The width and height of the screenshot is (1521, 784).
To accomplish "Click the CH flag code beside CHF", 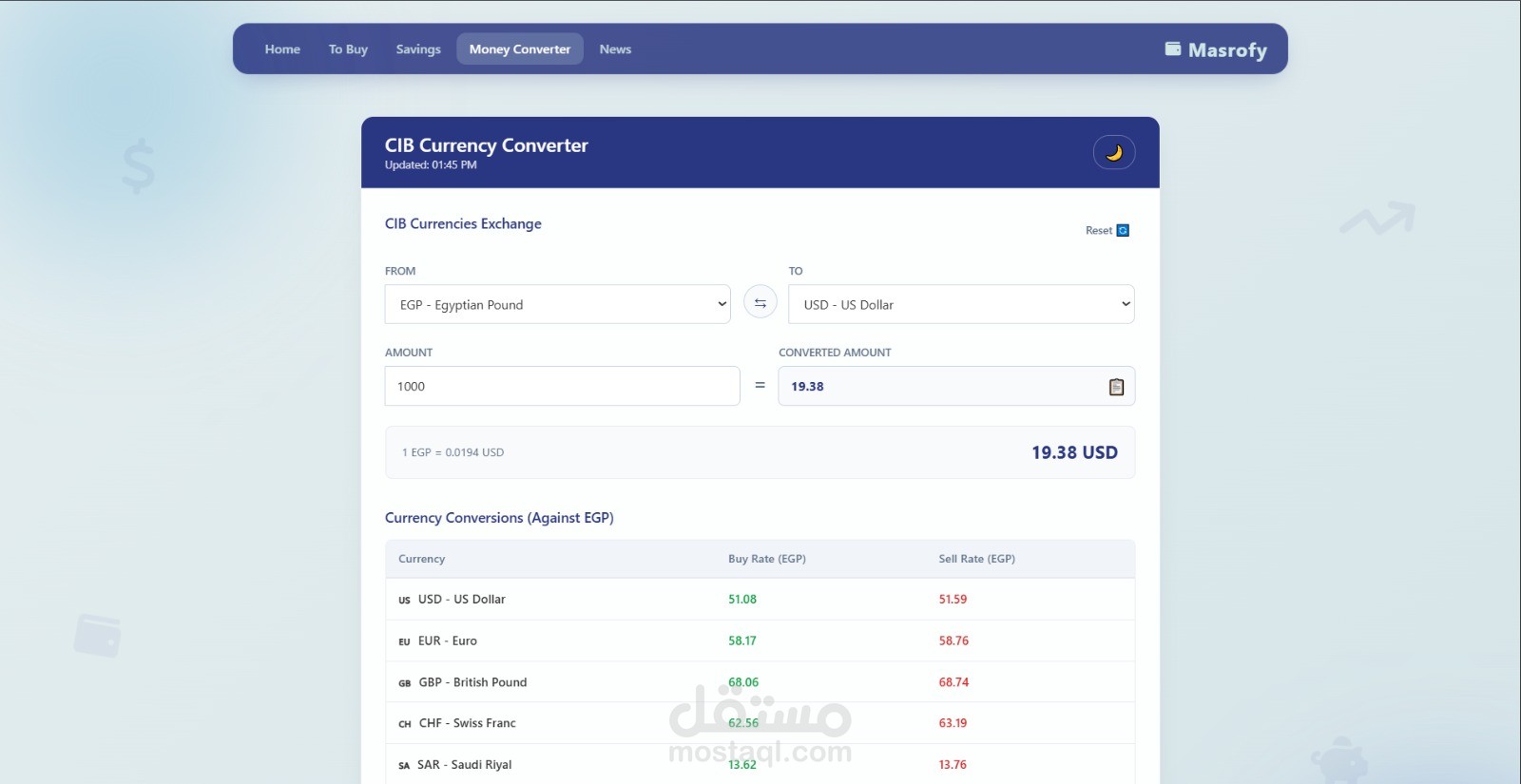I will pos(404,724).
